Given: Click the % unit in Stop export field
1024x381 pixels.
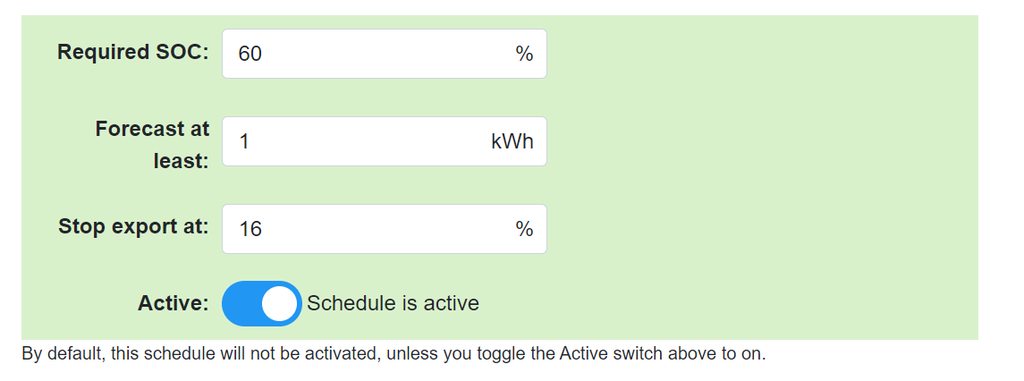Looking at the screenshot, I should pyautogui.click(x=524, y=229).
